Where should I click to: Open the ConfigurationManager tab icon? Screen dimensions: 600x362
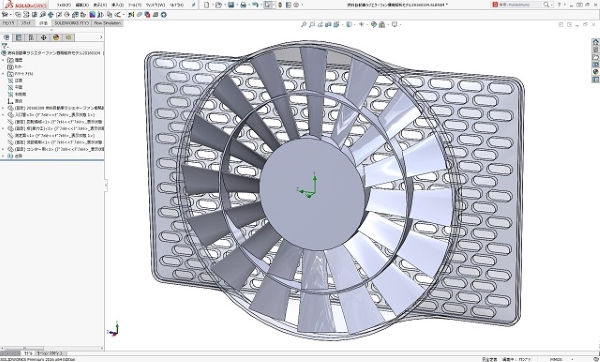(31, 37)
